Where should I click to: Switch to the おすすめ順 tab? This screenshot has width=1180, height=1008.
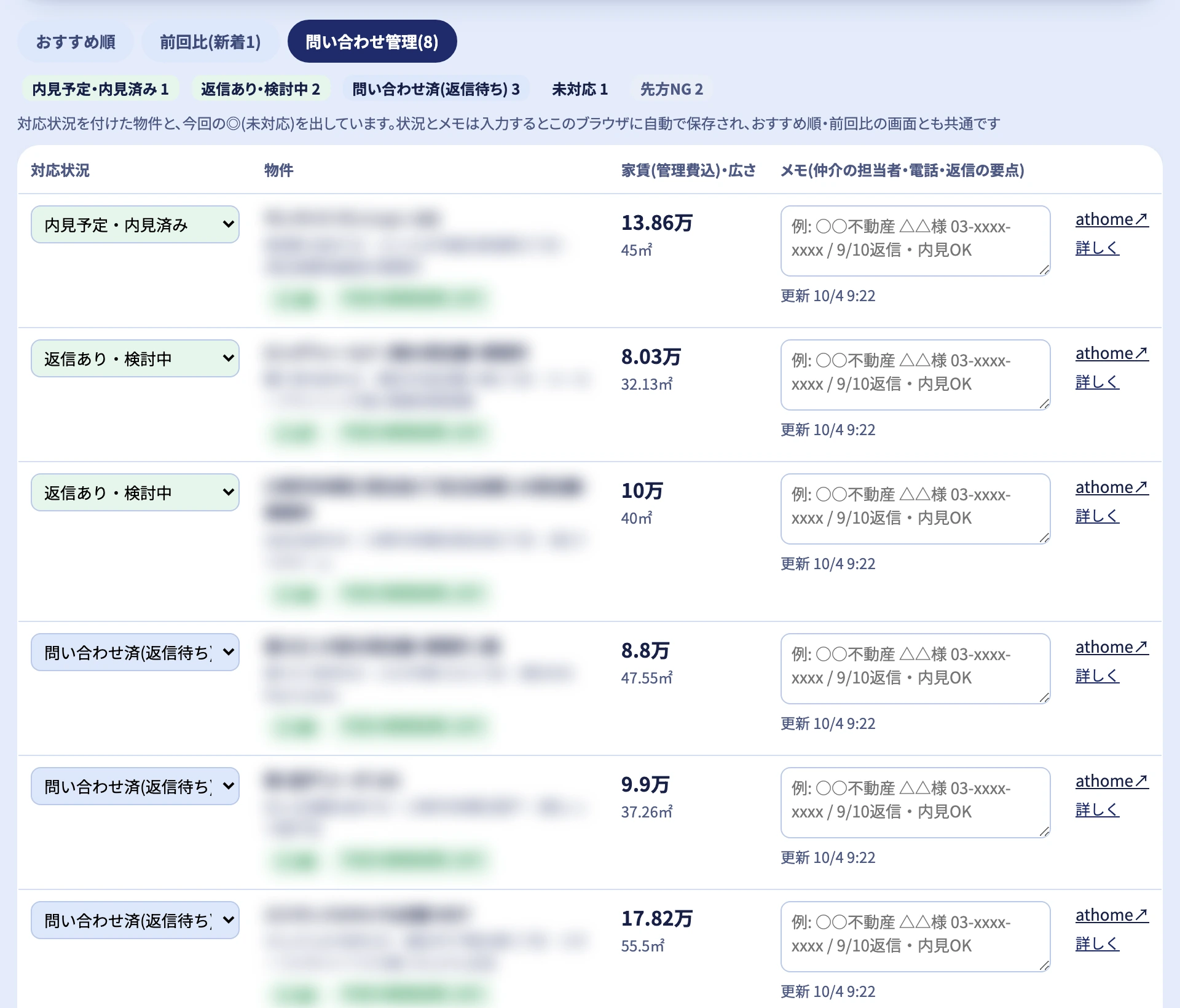[x=76, y=42]
